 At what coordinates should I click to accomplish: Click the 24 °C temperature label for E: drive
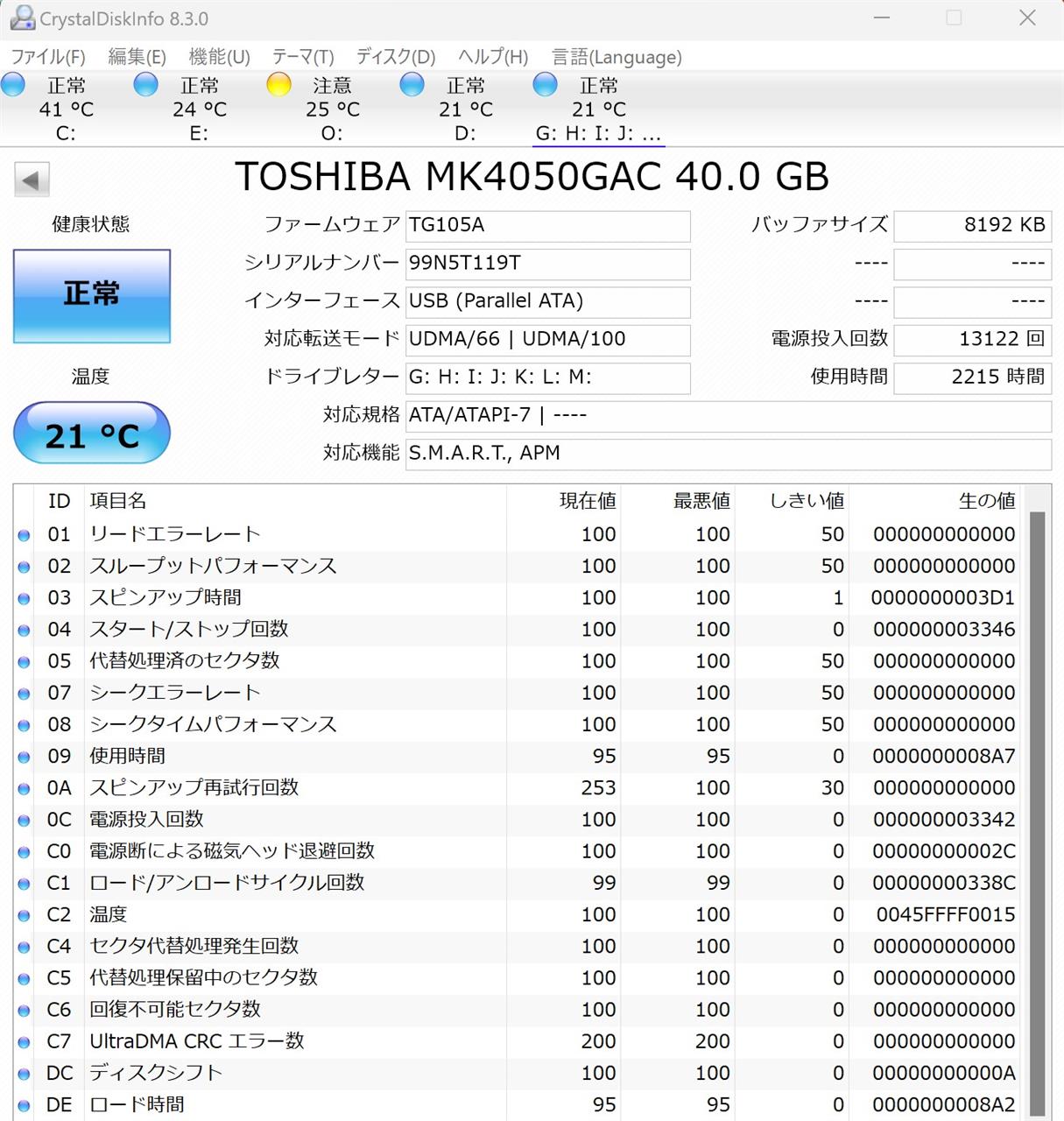(200, 109)
